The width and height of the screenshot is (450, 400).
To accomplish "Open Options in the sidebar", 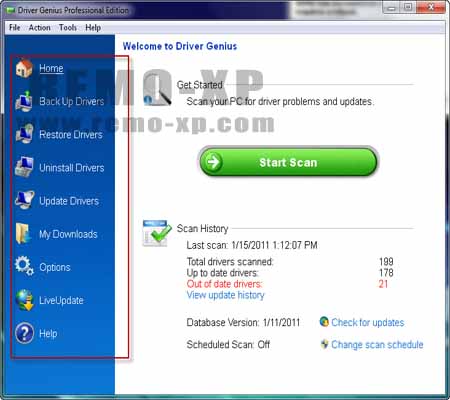I will click(x=55, y=267).
